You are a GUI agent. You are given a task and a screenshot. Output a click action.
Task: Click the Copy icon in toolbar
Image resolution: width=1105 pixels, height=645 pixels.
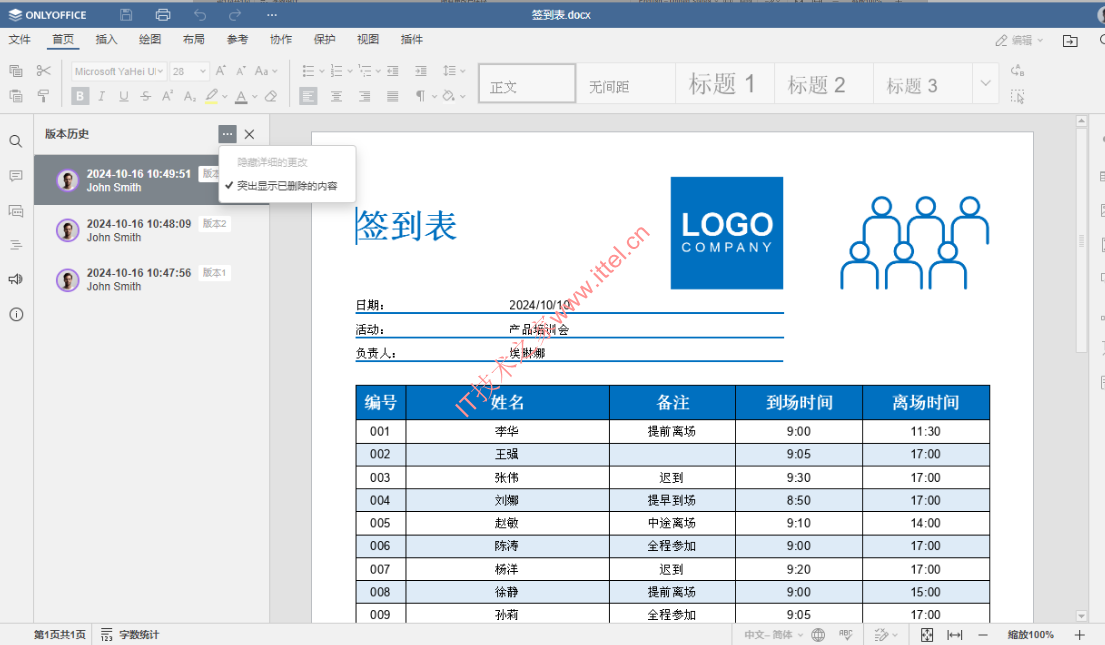click(x=16, y=70)
